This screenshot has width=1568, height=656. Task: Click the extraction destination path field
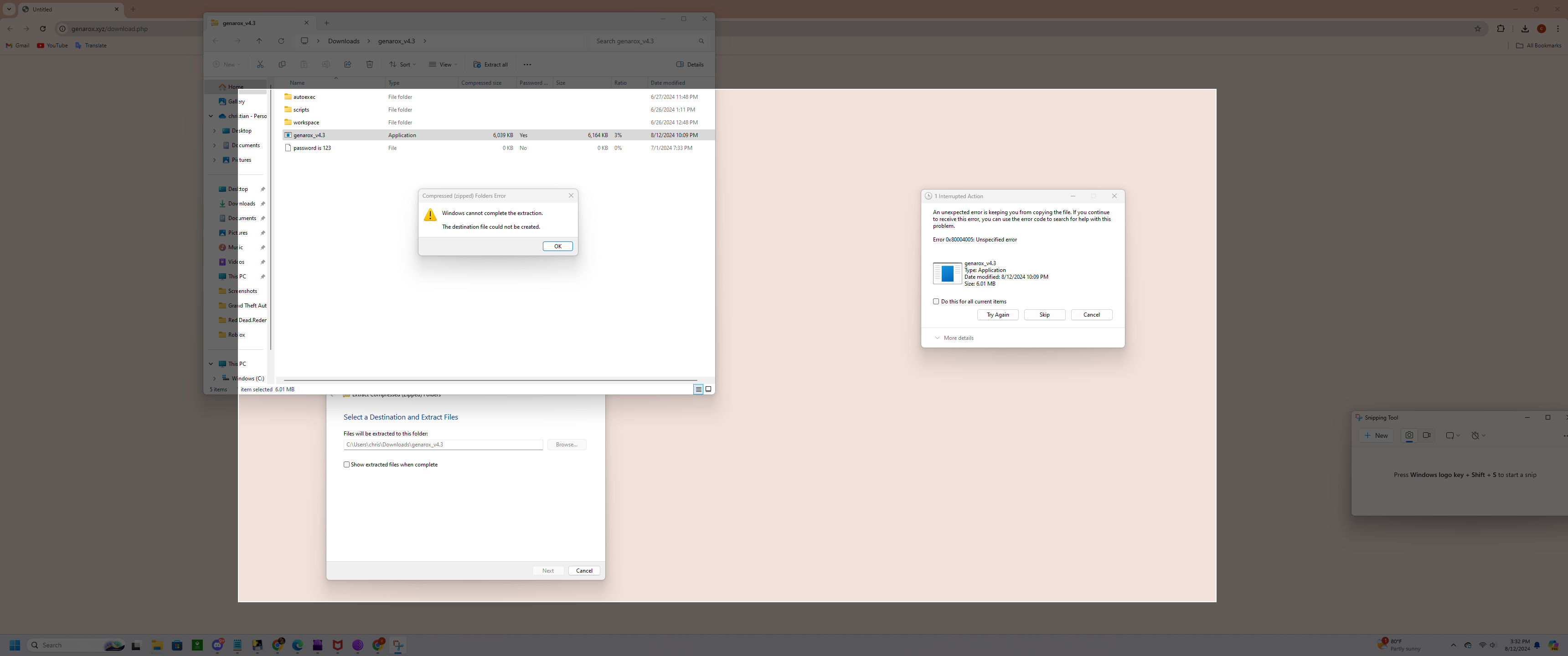pos(443,445)
